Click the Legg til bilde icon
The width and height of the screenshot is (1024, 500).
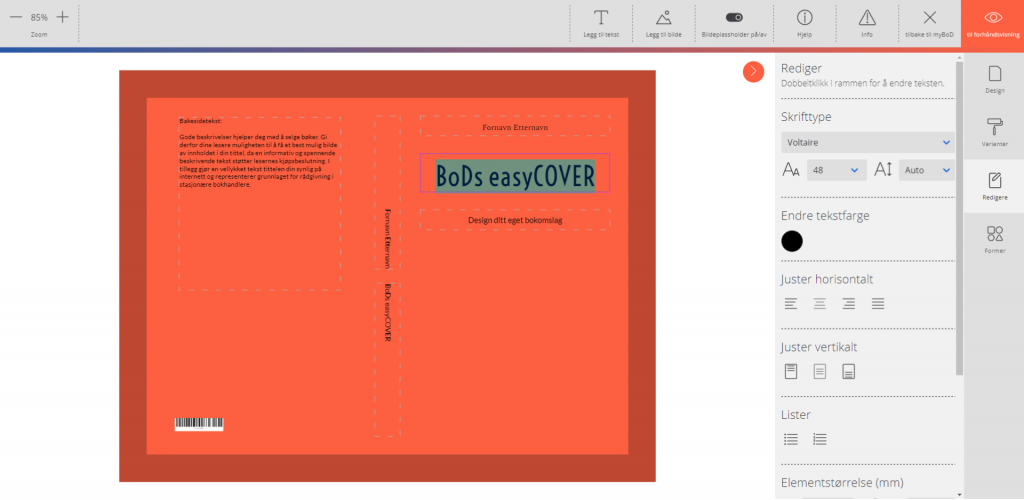[664, 18]
